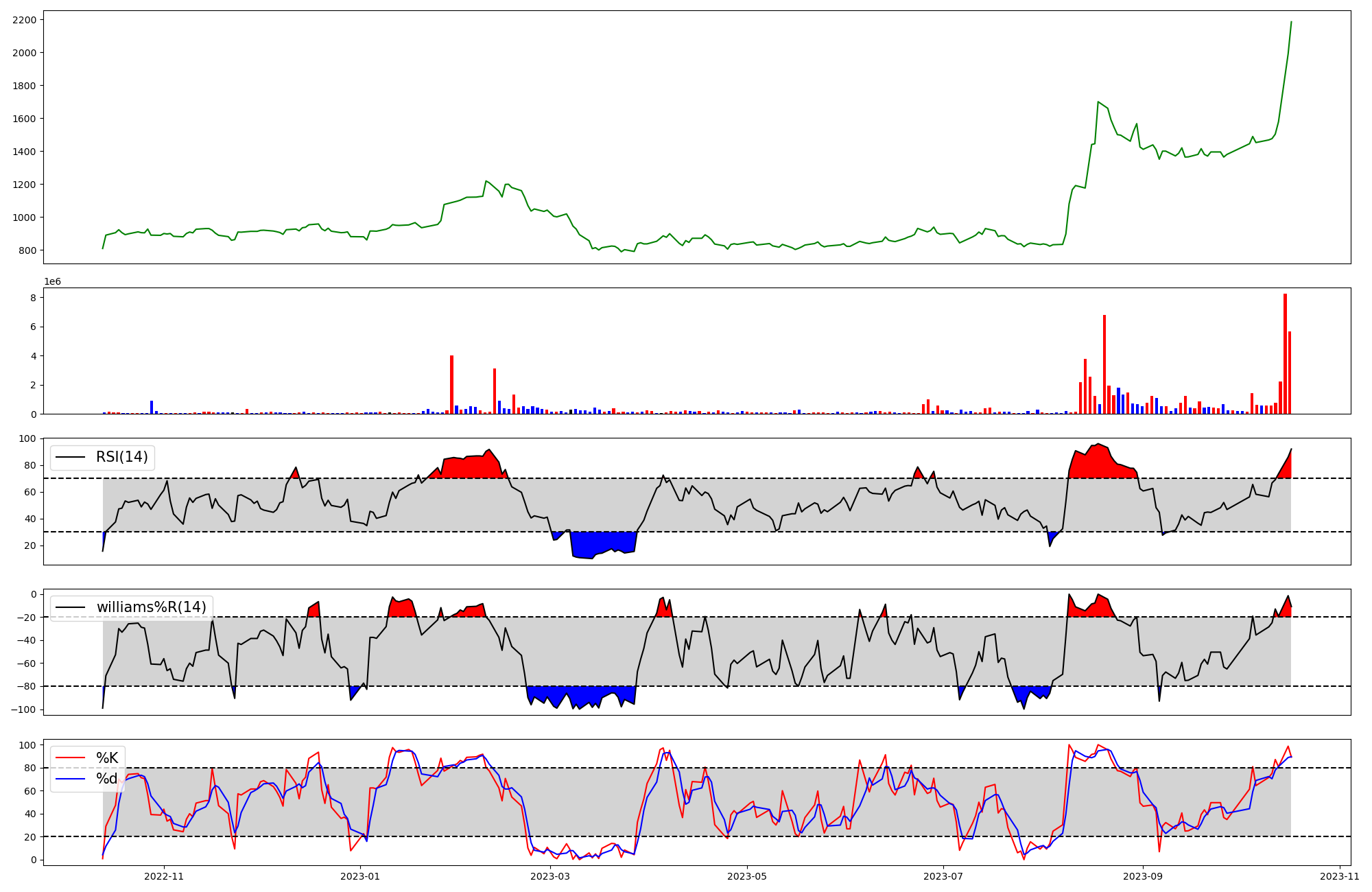The image size is (1372, 892).
Task: Click the black RSI(14) legend line sample
Action: tap(70, 457)
